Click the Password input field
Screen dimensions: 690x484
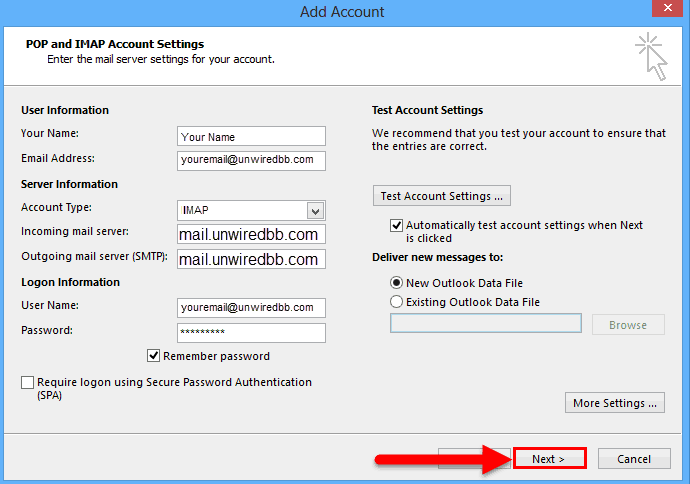[x=251, y=333]
